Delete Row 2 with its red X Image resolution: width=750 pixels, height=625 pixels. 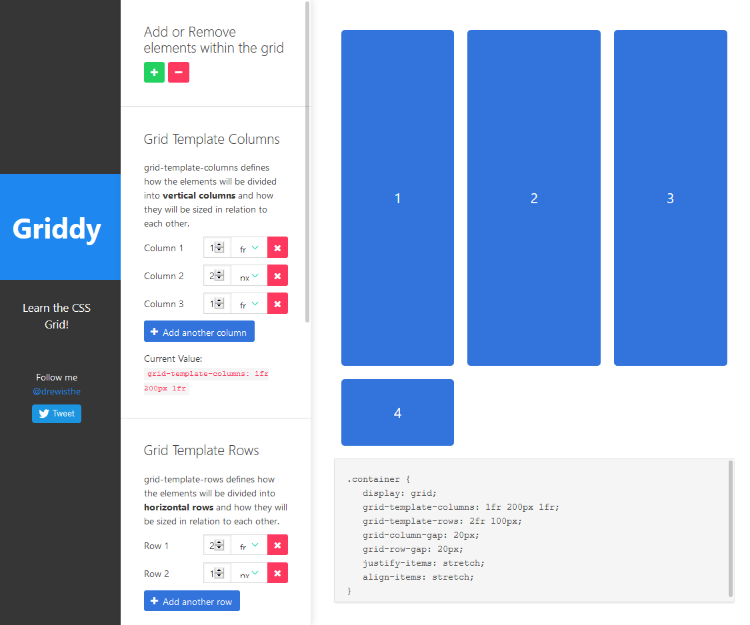(278, 573)
